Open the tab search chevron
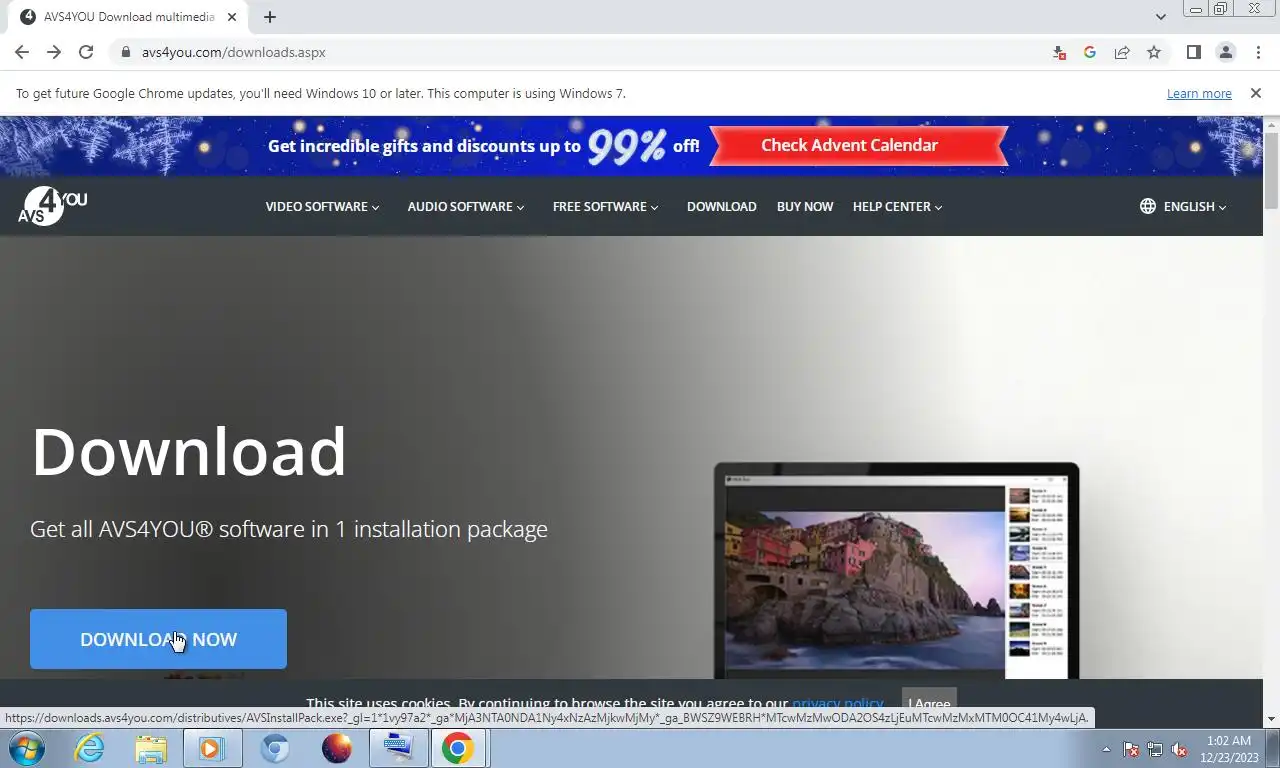 pos(1160,17)
